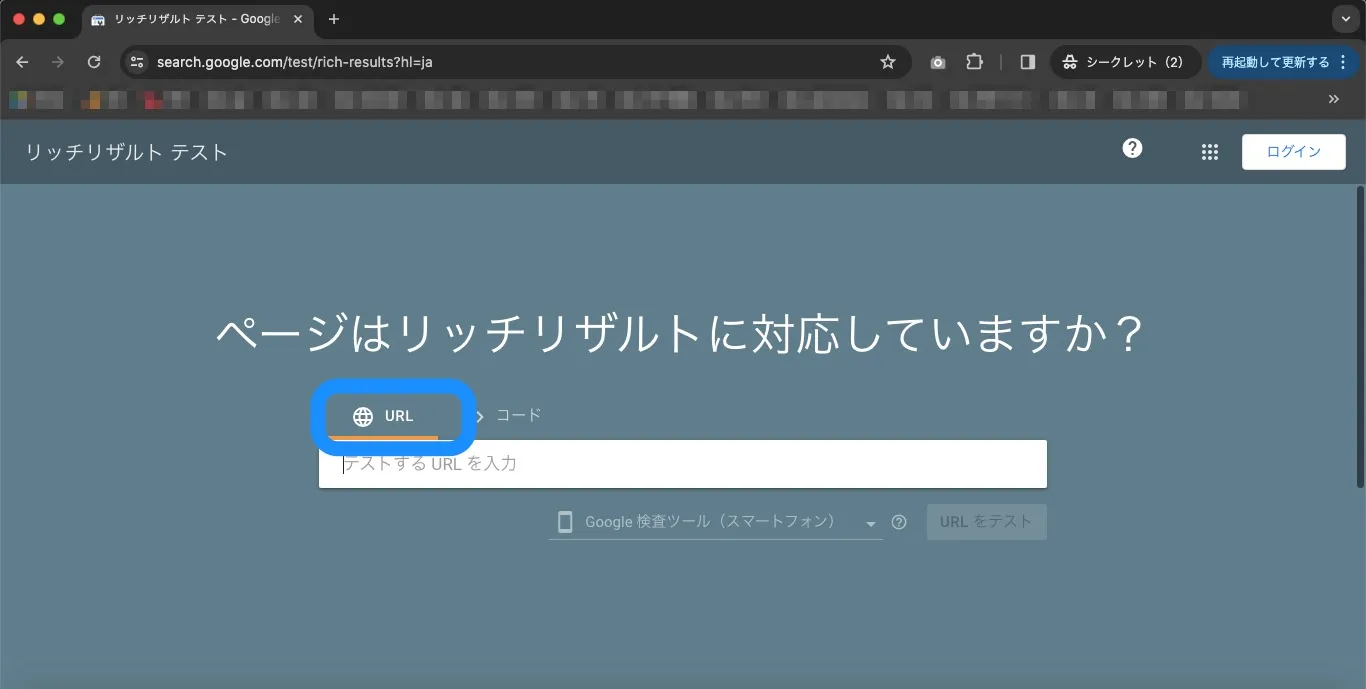This screenshot has height=689, width=1366.
Task: Open the Google 検査ツール（スマートフォン） dropdown
Action: click(715, 522)
